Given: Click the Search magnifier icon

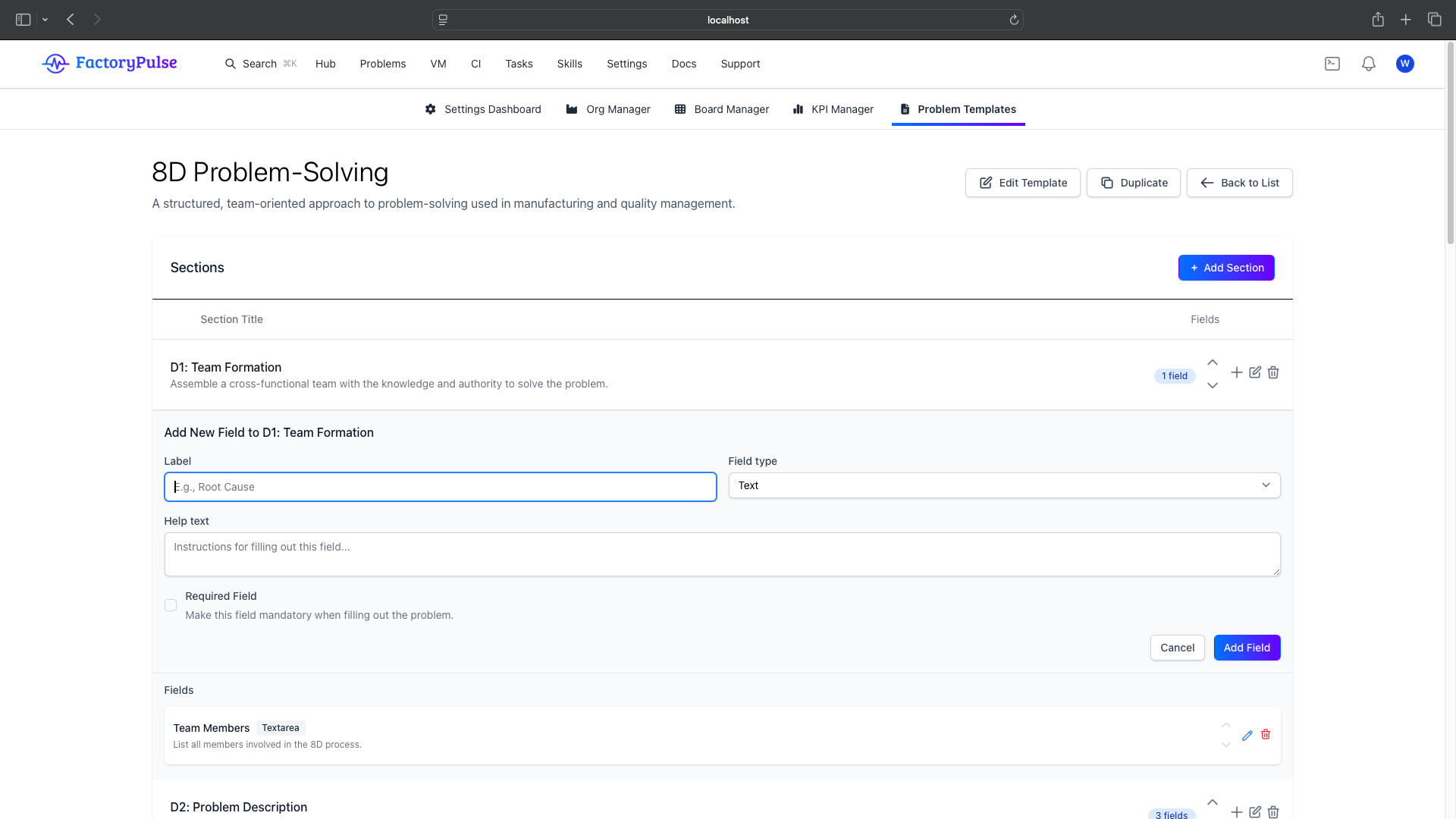Looking at the screenshot, I should [231, 64].
